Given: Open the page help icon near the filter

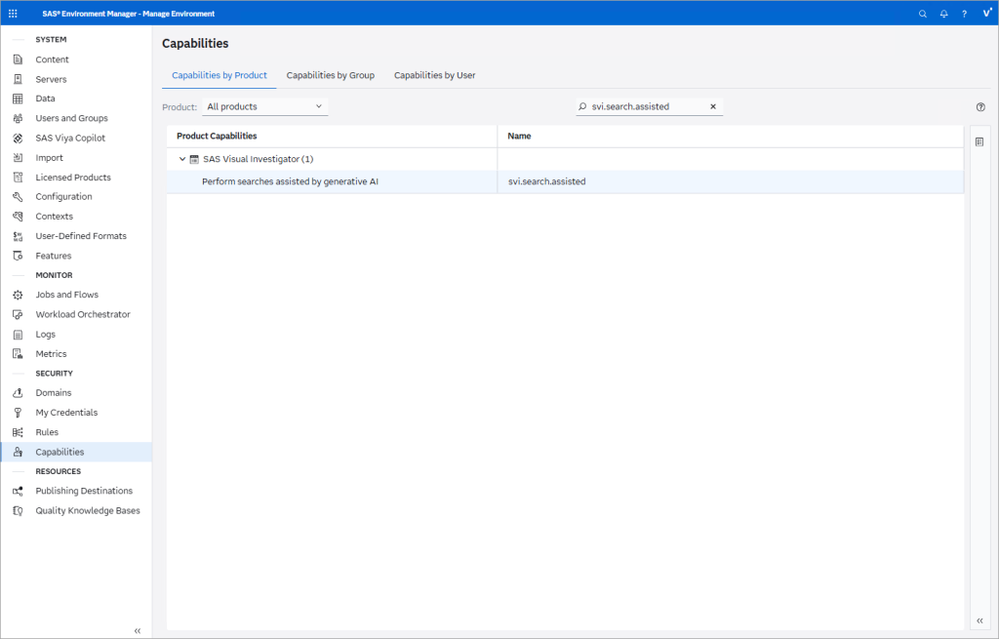Looking at the screenshot, I should [x=981, y=107].
